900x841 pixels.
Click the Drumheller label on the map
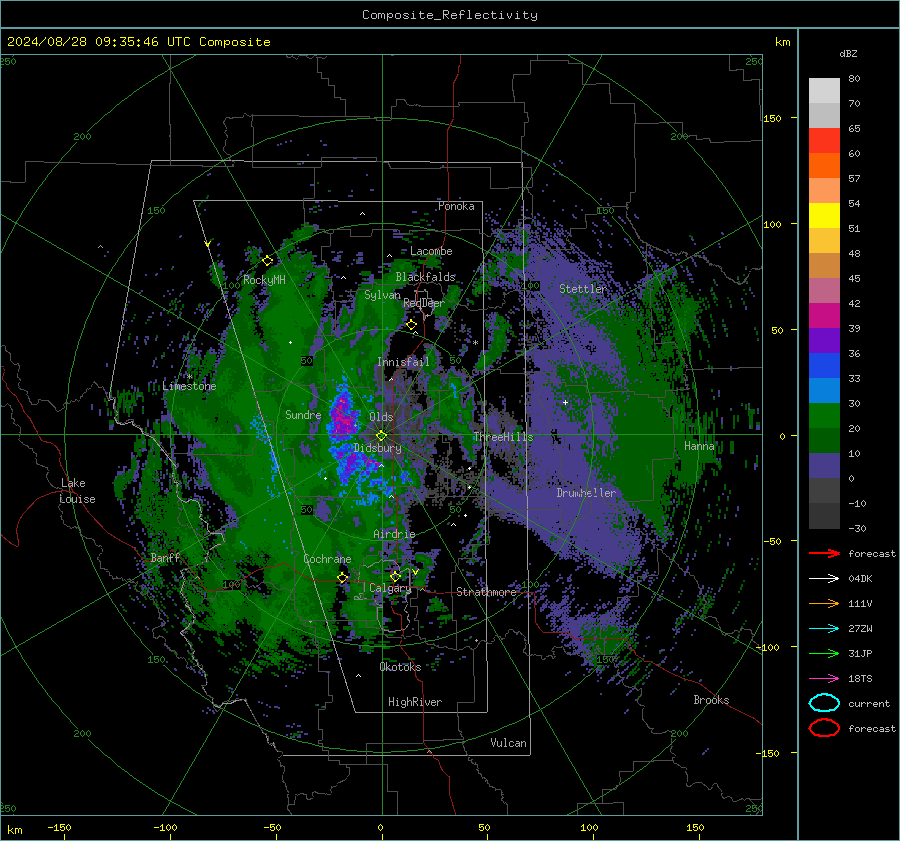(x=586, y=493)
